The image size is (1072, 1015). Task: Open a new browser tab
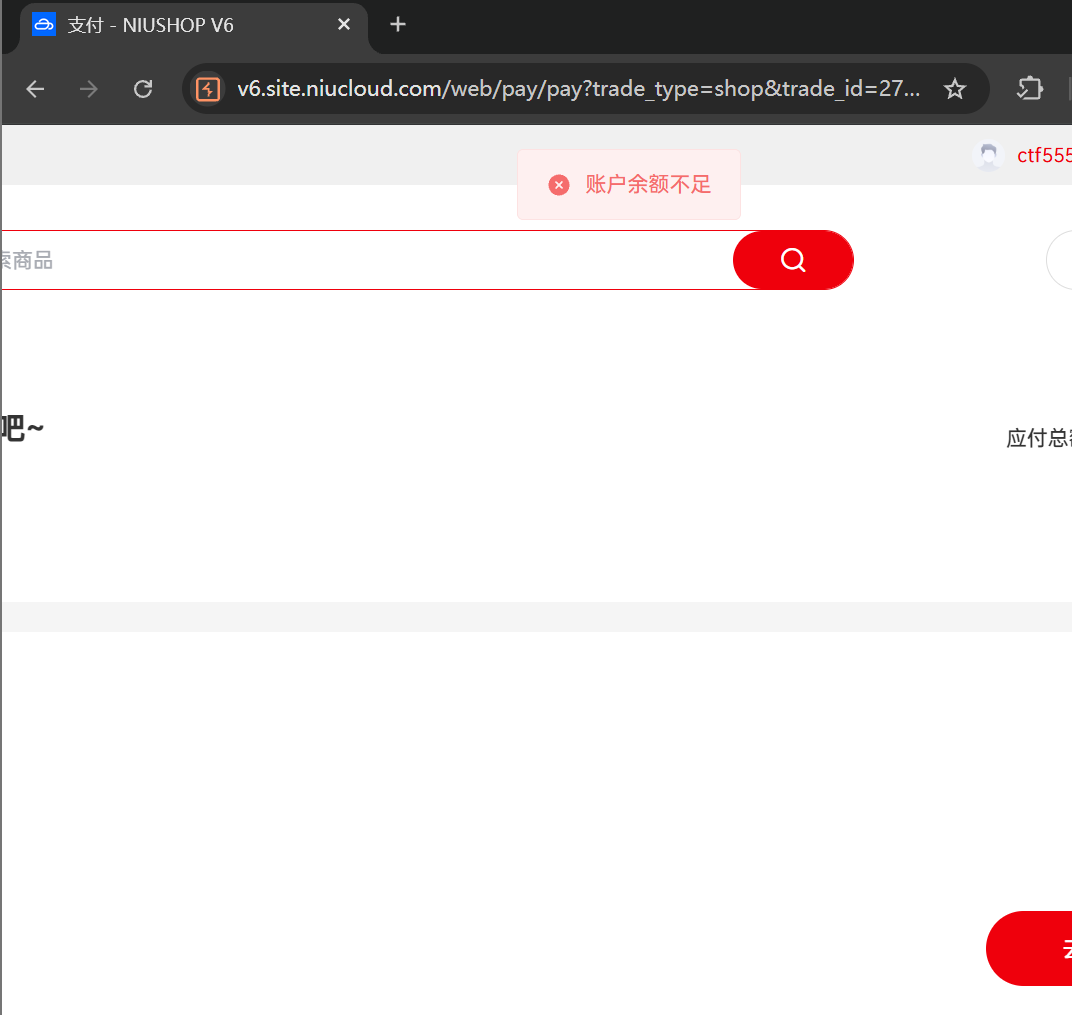[398, 25]
